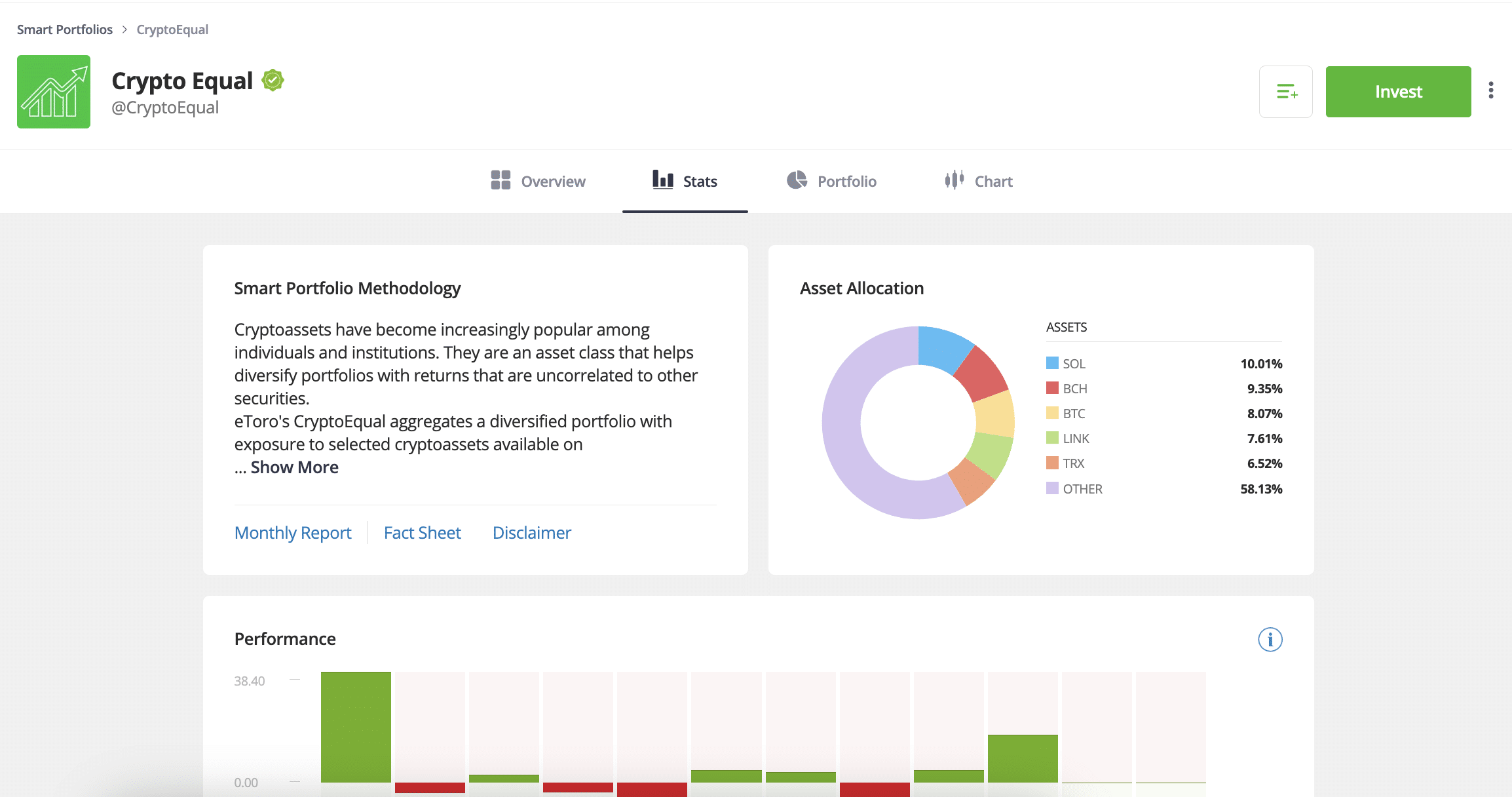Click the LINK green color swatch

[1052, 438]
